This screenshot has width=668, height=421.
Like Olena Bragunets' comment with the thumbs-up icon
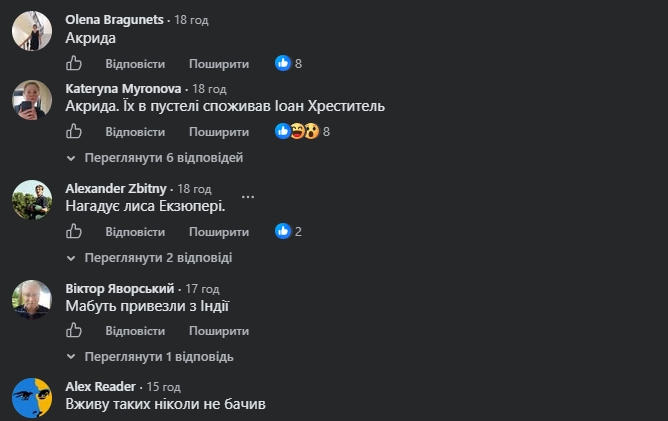74,63
